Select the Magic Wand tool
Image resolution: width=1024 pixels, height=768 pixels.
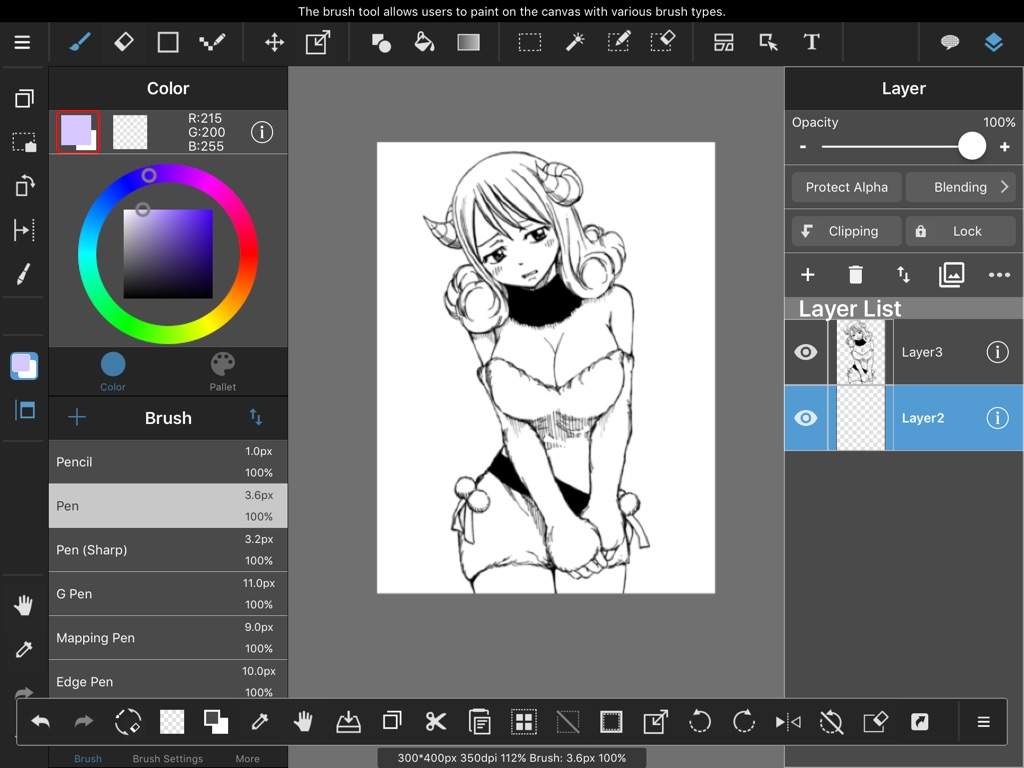[575, 42]
